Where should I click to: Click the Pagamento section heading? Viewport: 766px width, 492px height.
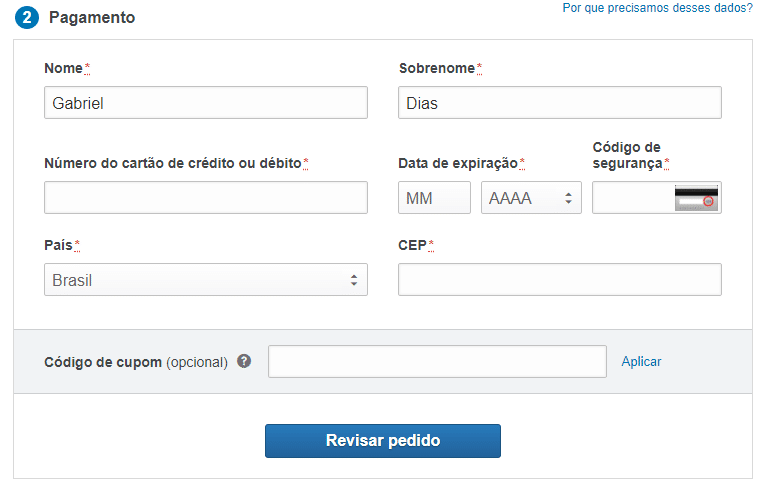tap(92, 18)
